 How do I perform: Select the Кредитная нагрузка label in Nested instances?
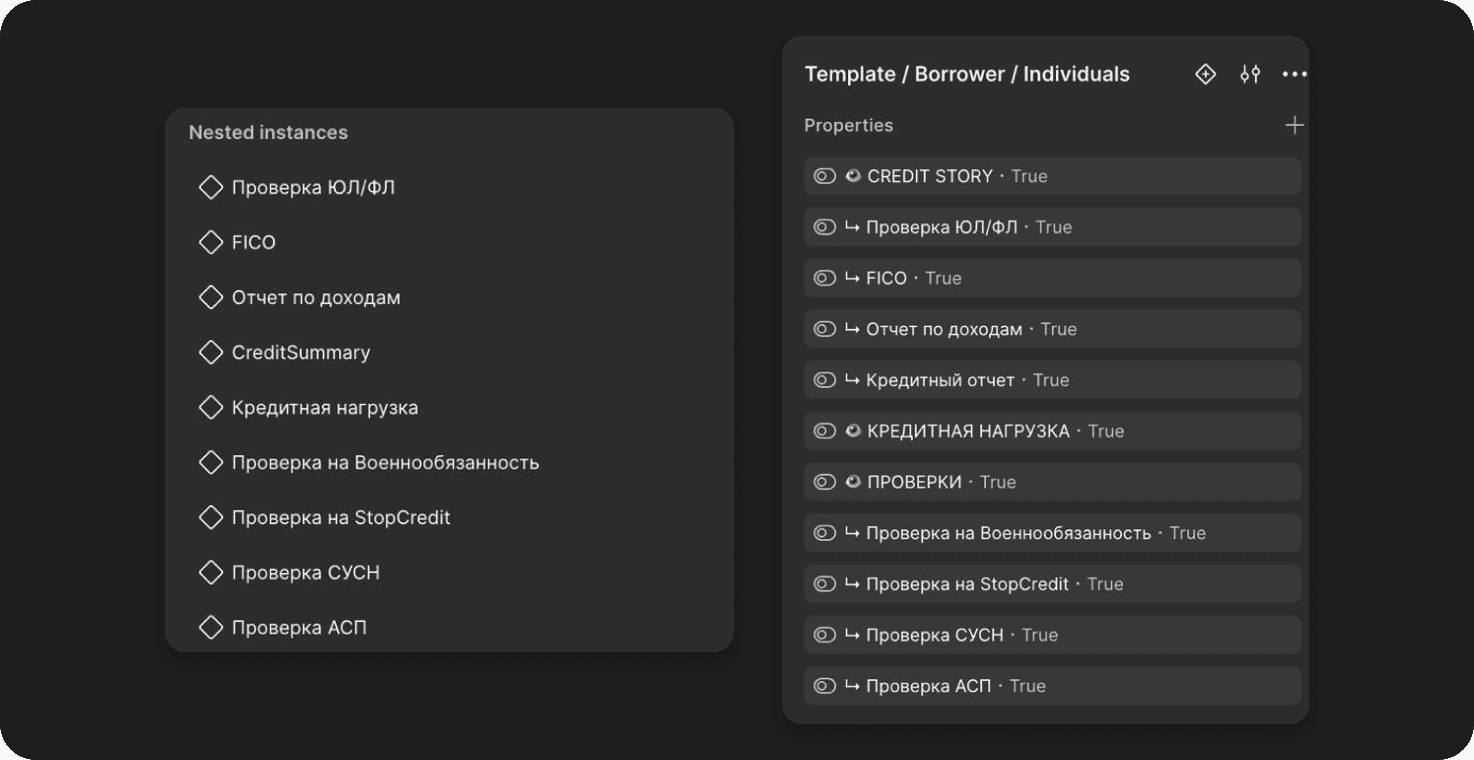click(x=325, y=408)
